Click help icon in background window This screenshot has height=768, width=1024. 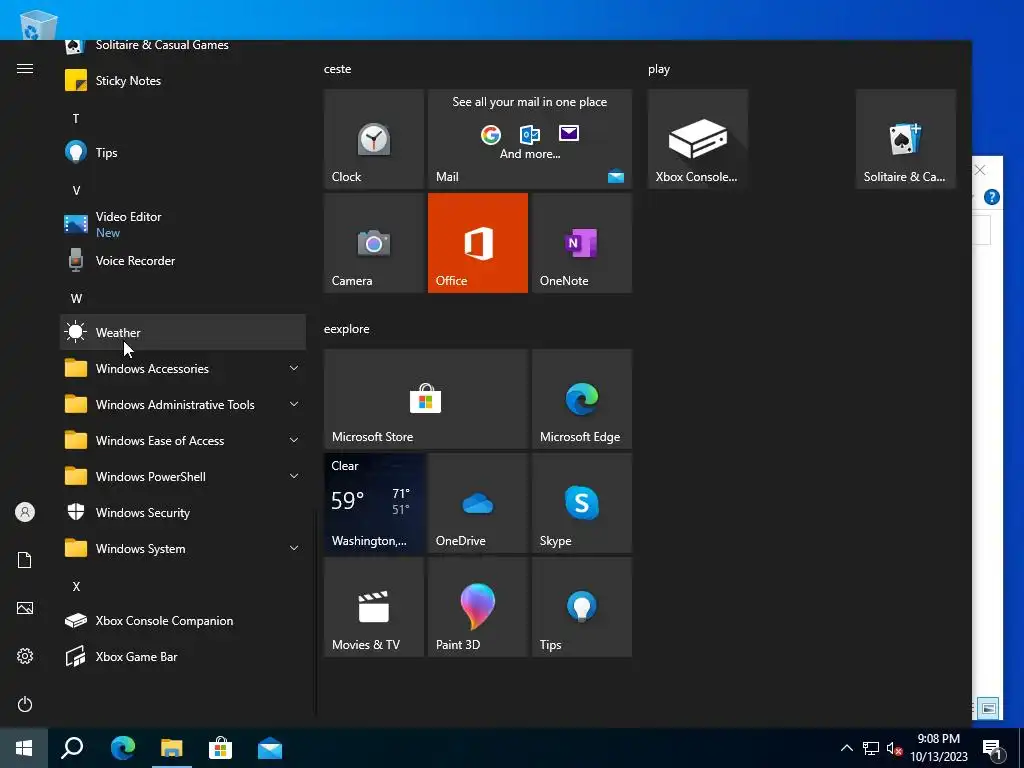point(991,197)
